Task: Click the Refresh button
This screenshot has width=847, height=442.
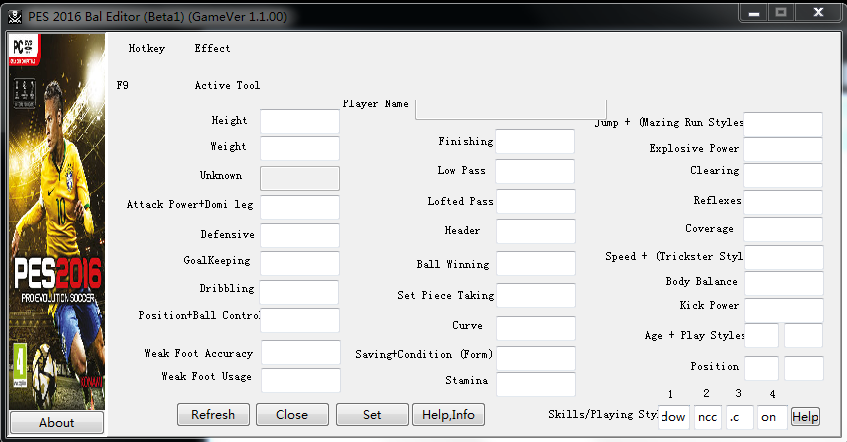Action: coord(213,414)
